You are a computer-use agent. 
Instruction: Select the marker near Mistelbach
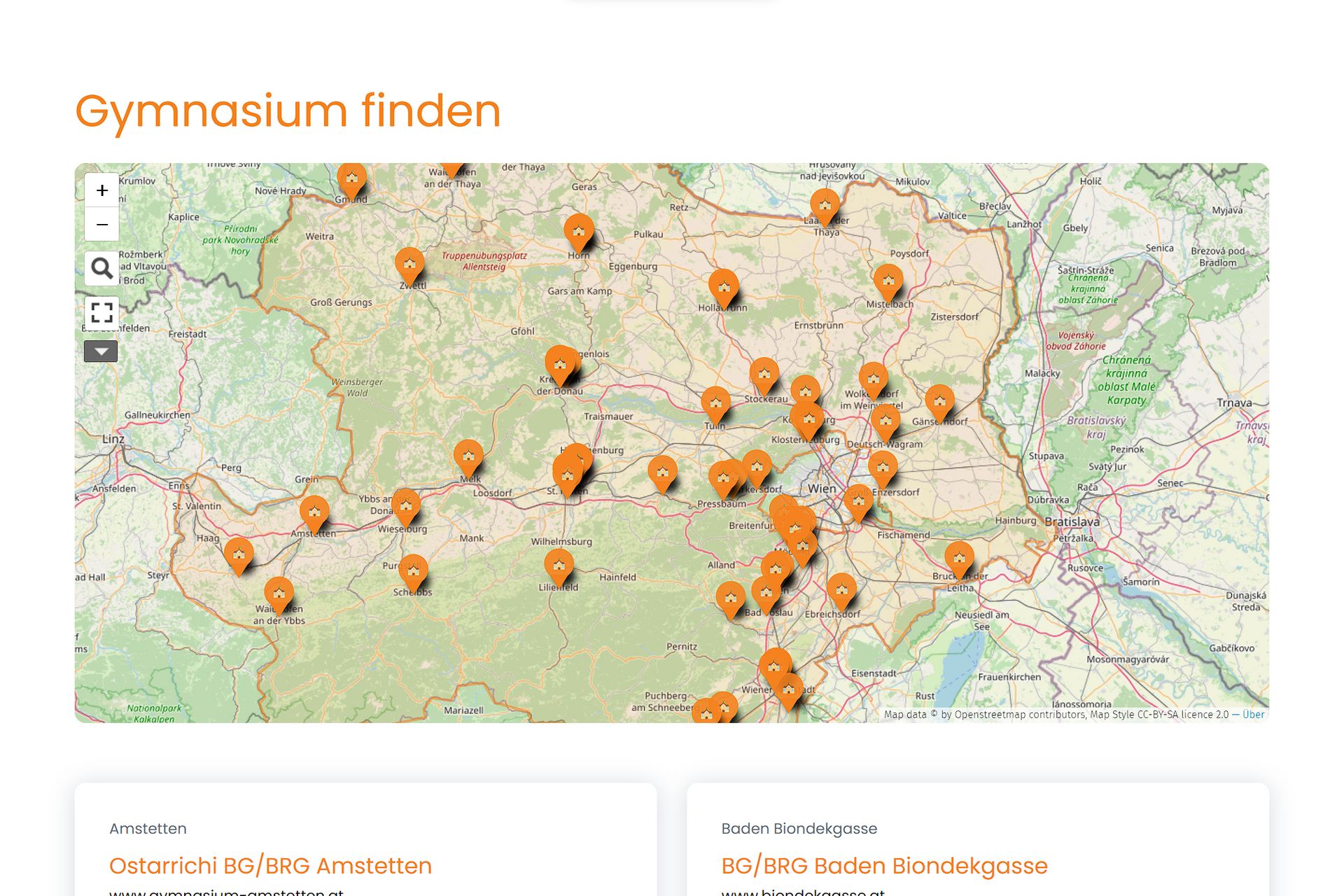coord(890,280)
